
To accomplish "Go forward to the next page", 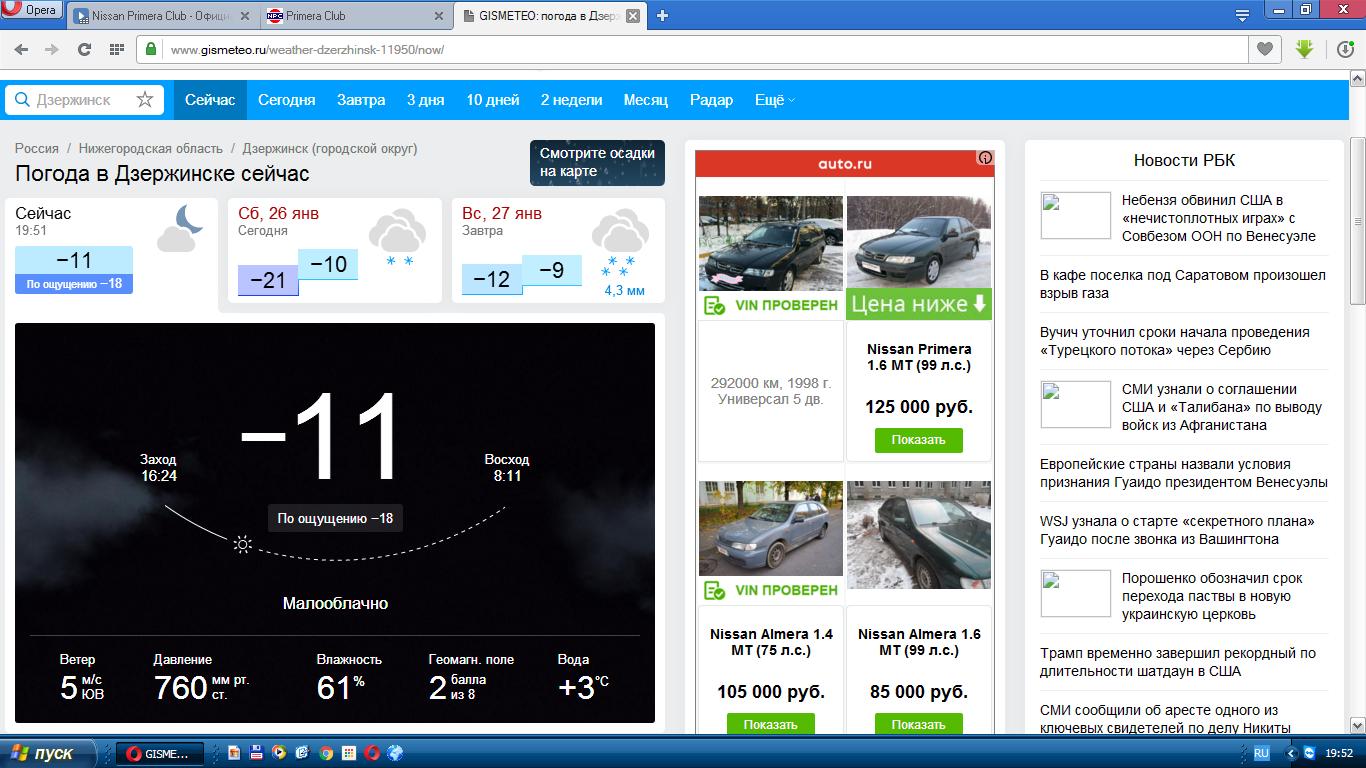I will pyautogui.click(x=52, y=49).
